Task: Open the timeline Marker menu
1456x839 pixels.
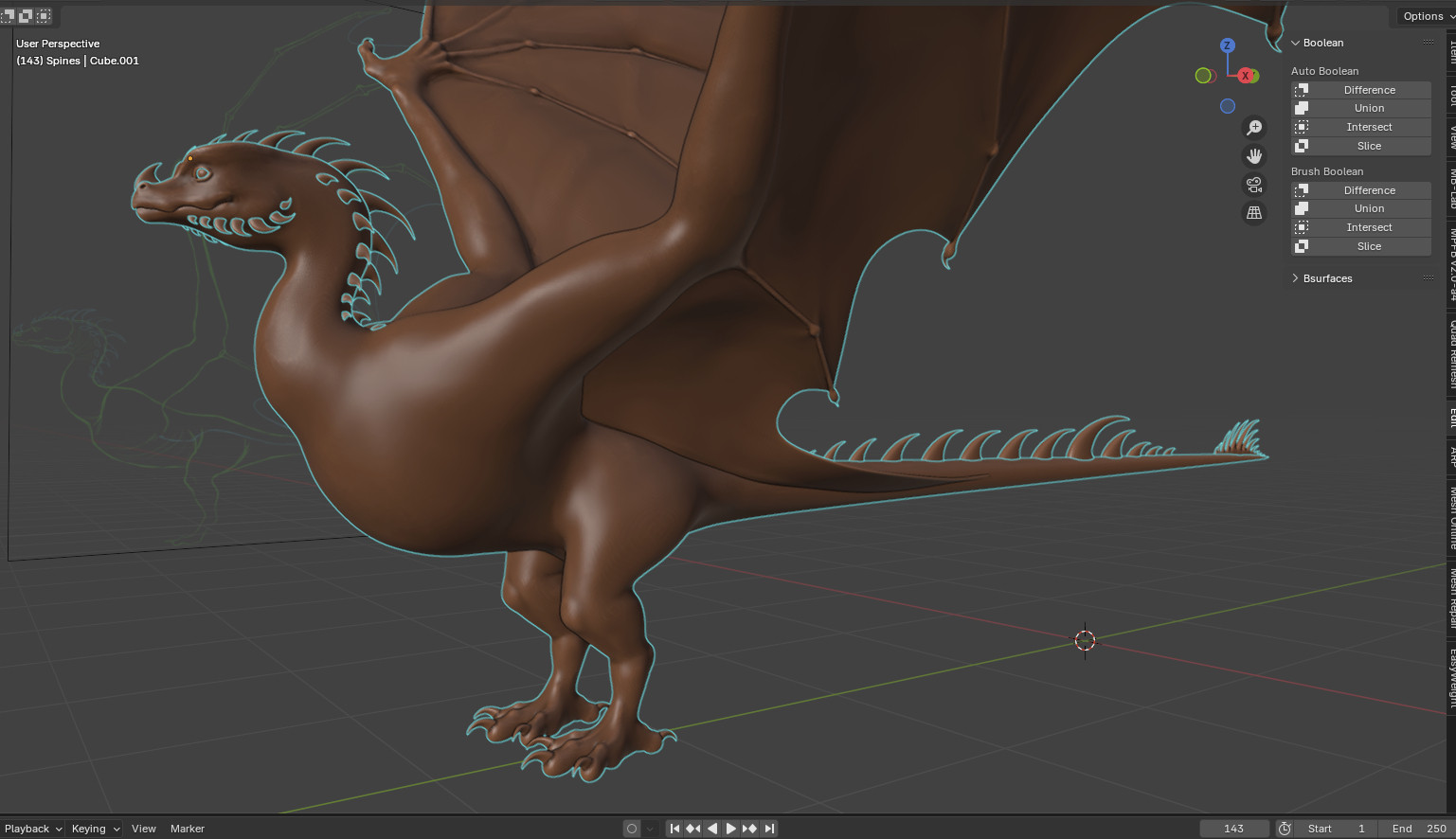Action: click(x=188, y=829)
